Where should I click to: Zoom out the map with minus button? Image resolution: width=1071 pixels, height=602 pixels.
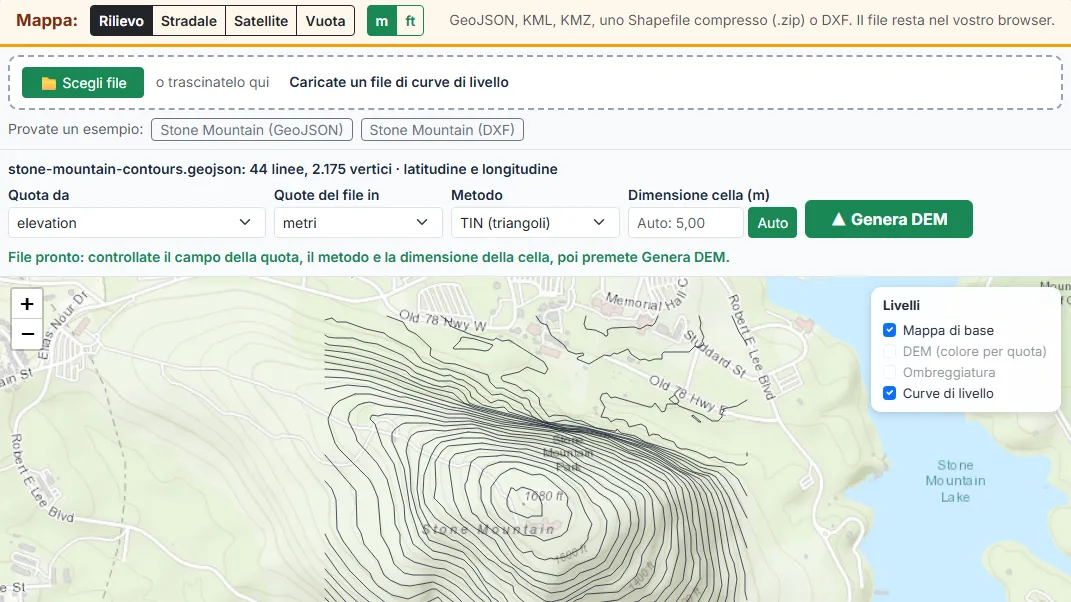point(27,334)
